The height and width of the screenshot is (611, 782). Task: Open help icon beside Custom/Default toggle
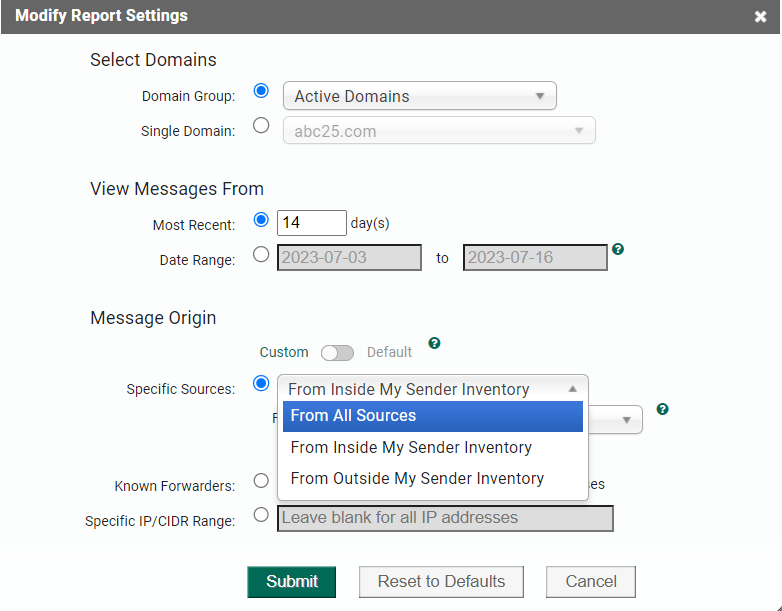click(x=434, y=343)
